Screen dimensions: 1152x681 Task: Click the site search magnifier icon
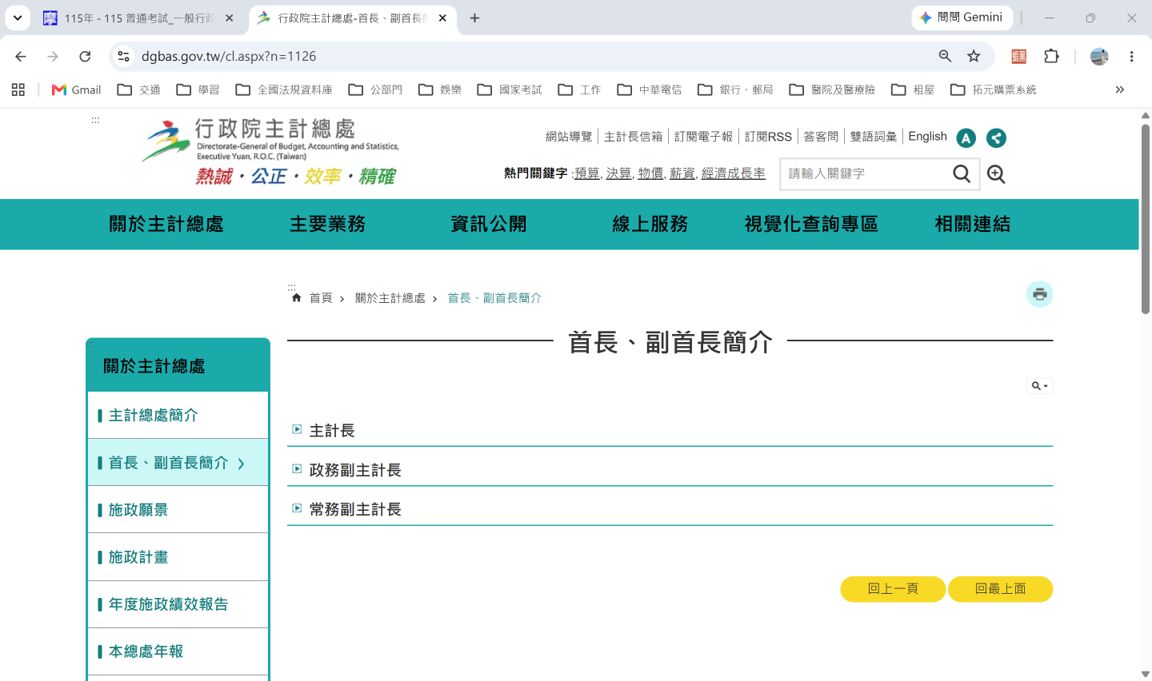click(x=961, y=173)
